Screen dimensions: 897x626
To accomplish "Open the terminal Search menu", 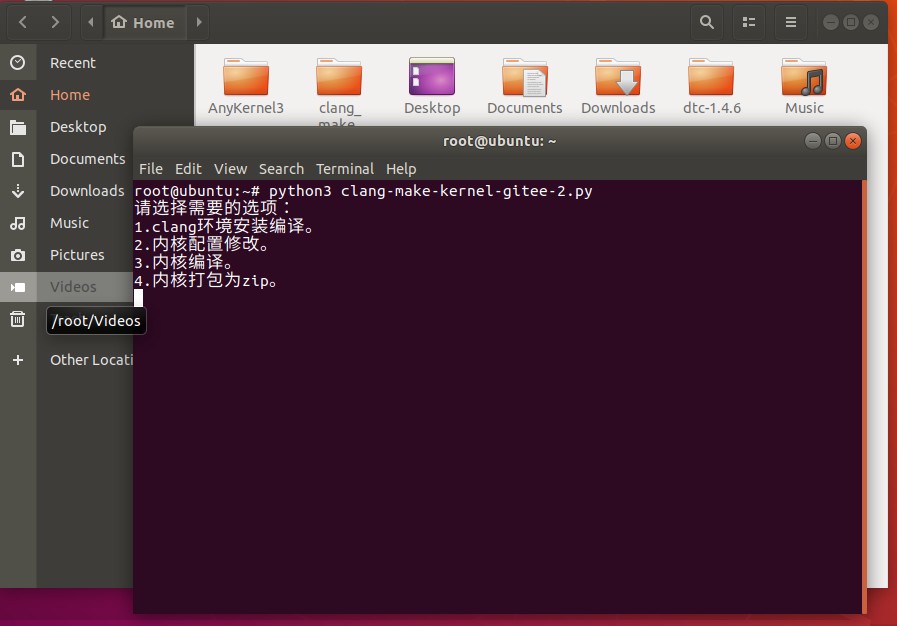I will point(281,169).
